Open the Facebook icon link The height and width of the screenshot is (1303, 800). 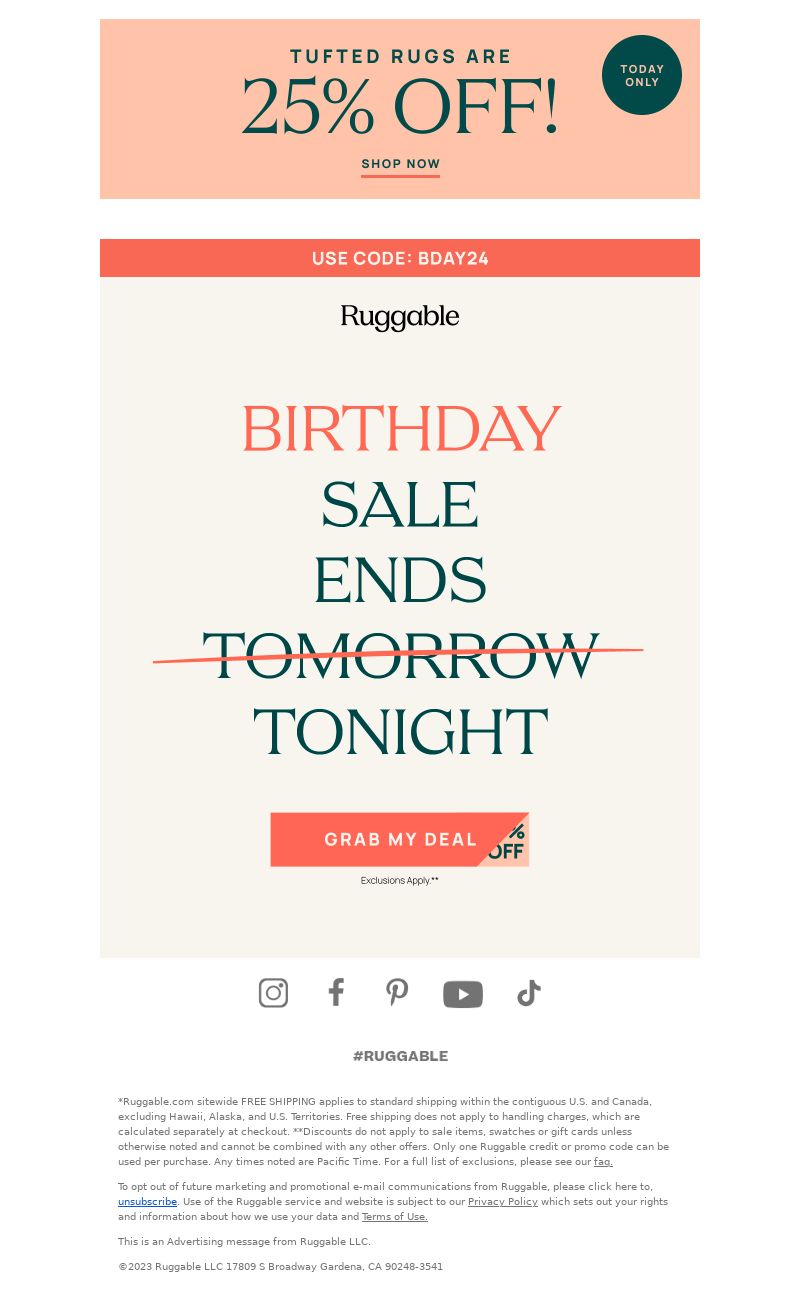(336, 992)
